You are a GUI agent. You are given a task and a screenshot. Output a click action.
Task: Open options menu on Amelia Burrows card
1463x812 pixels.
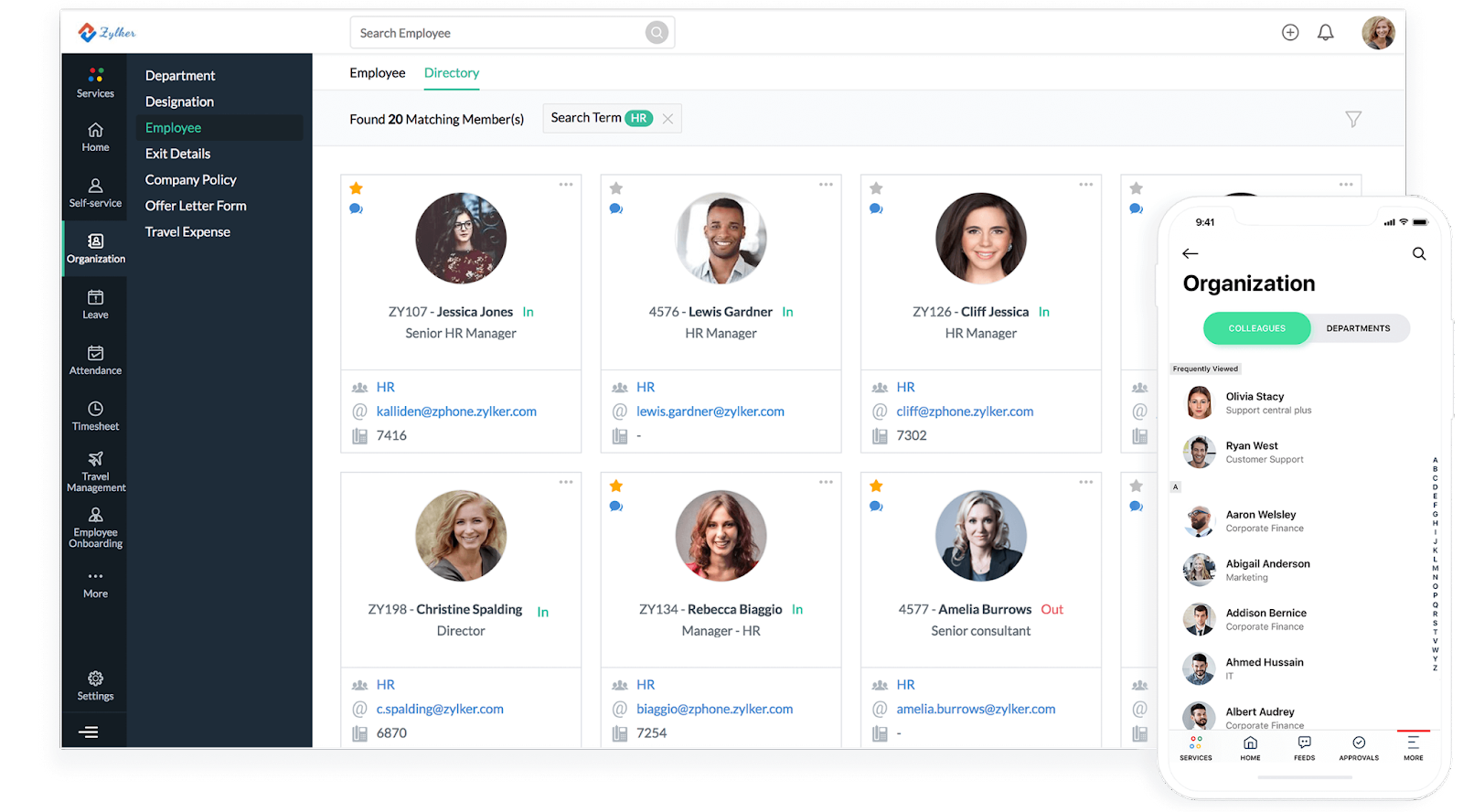point(1085,482)
